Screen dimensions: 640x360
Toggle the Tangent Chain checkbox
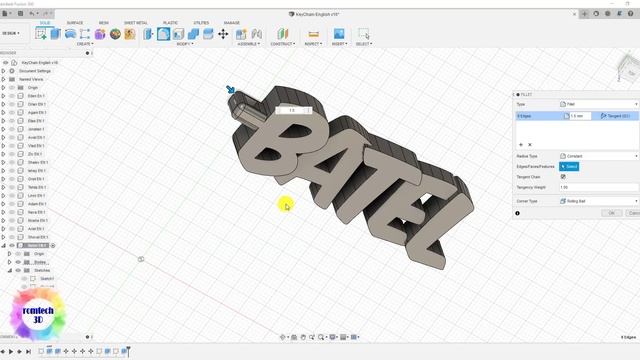563,177
